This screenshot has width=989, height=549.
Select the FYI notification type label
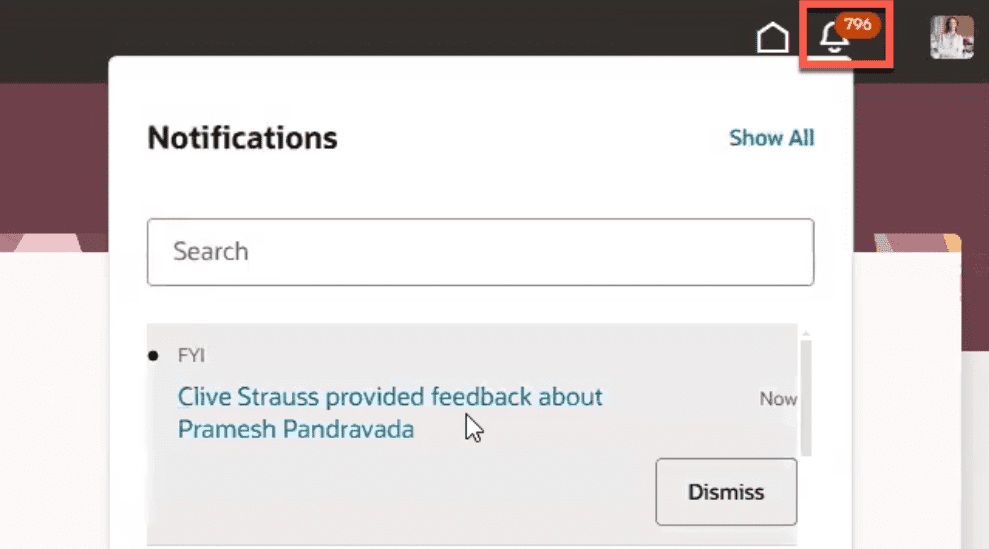click(x=191, y=355)
